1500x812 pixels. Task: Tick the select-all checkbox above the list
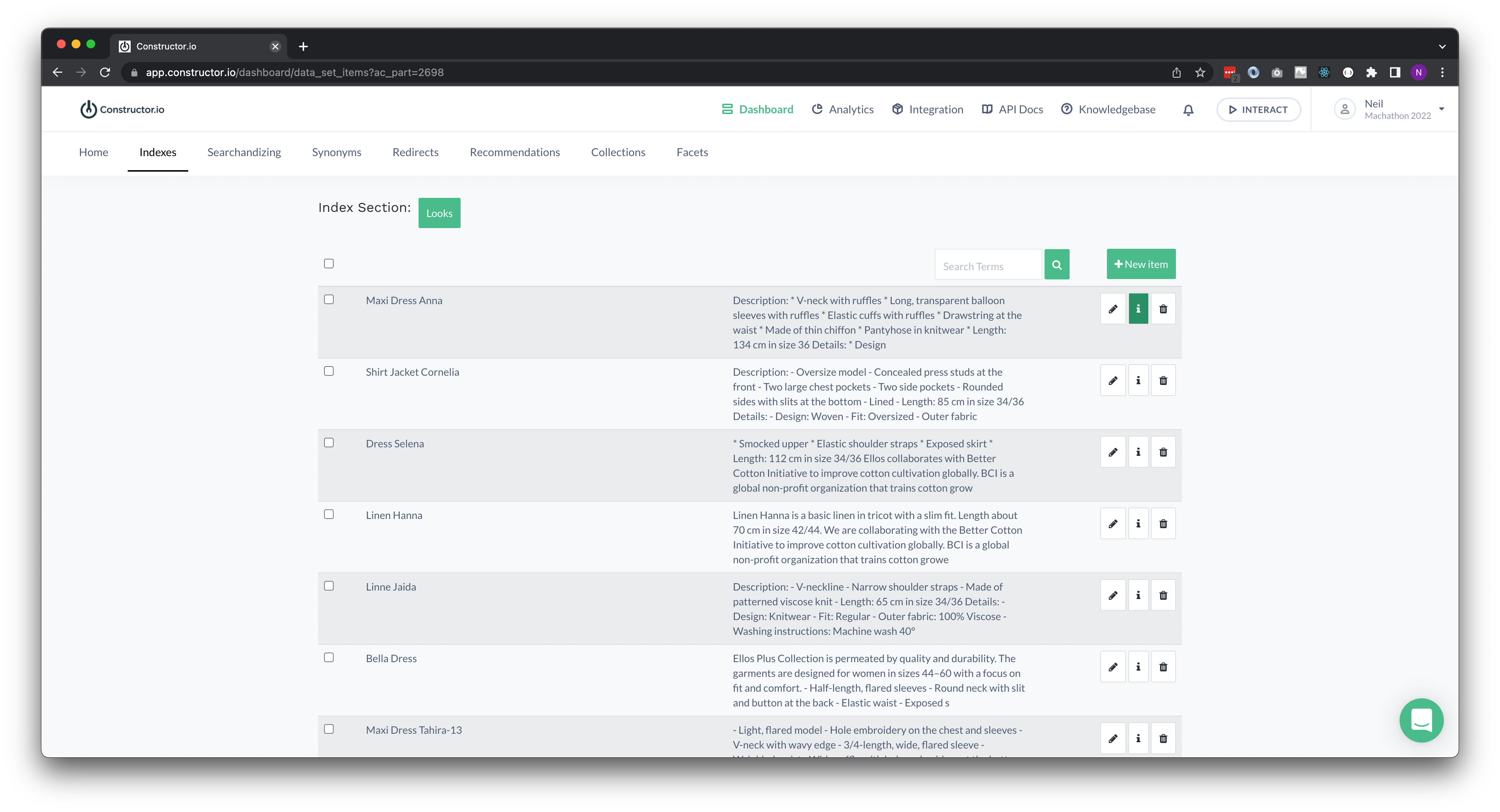[x=329, y=263]
